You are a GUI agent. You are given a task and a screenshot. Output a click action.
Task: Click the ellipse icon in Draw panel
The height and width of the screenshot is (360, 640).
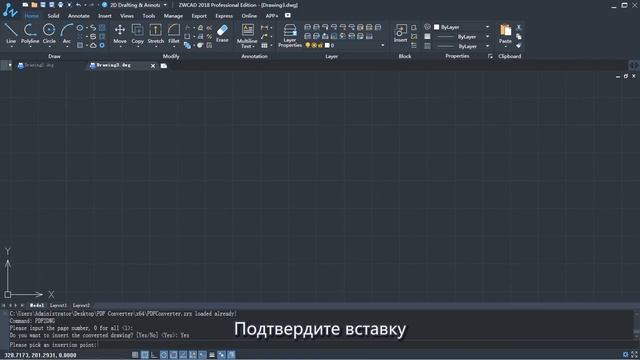click(80, 28)
